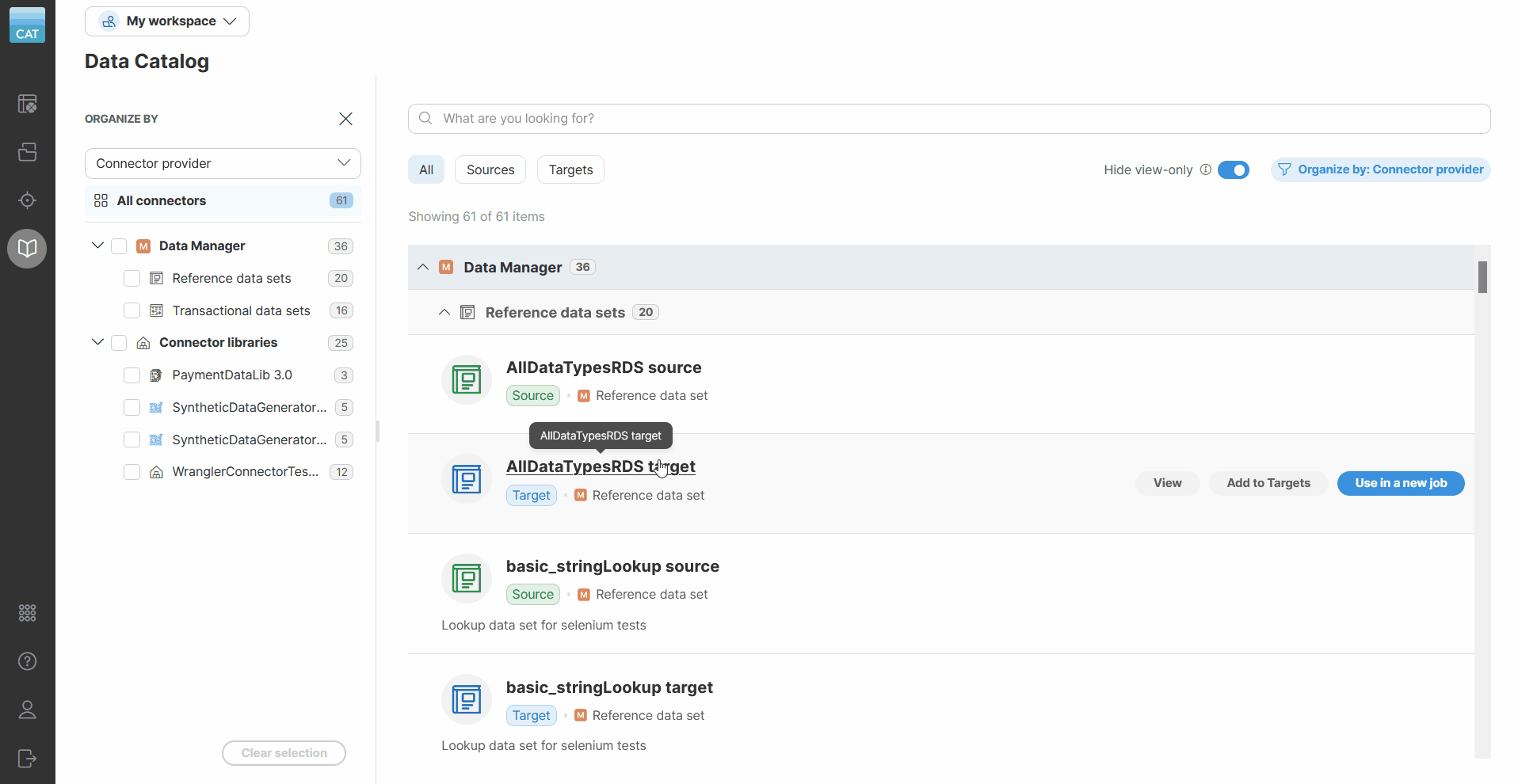1518x784 pixels.
Task: Collapse Data Manager tree node in sidebar
Action: [x=97, y=245]
